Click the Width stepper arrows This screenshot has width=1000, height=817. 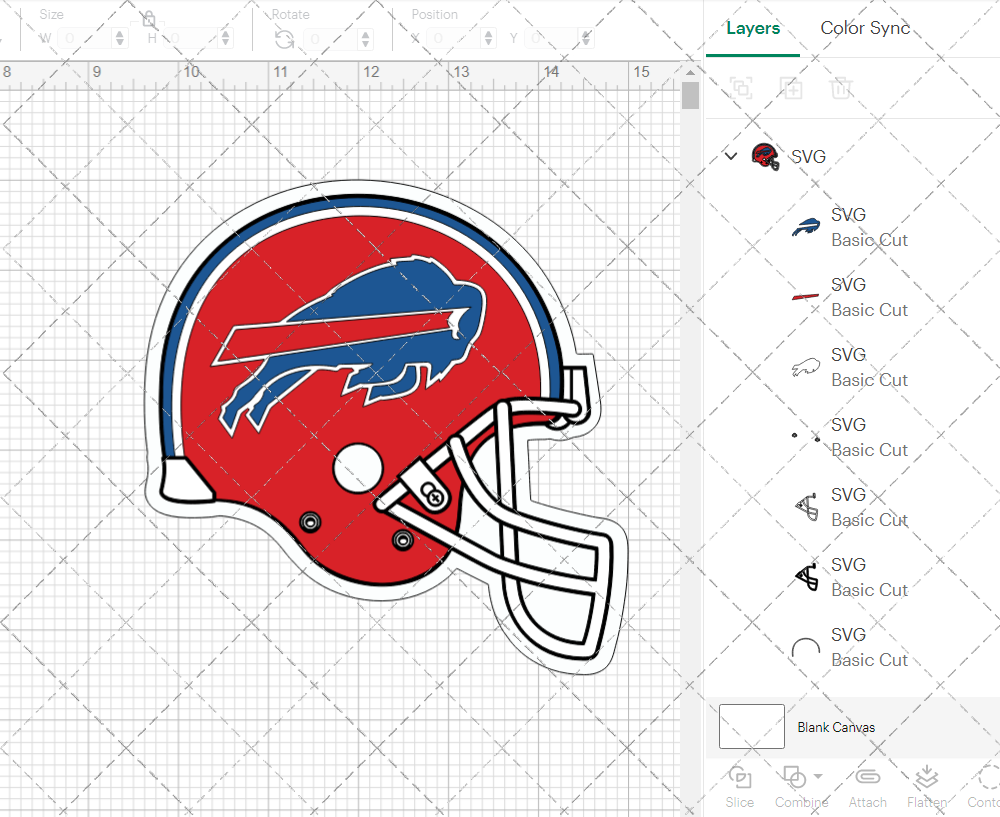pyautogui.click(x=119, y=38)
